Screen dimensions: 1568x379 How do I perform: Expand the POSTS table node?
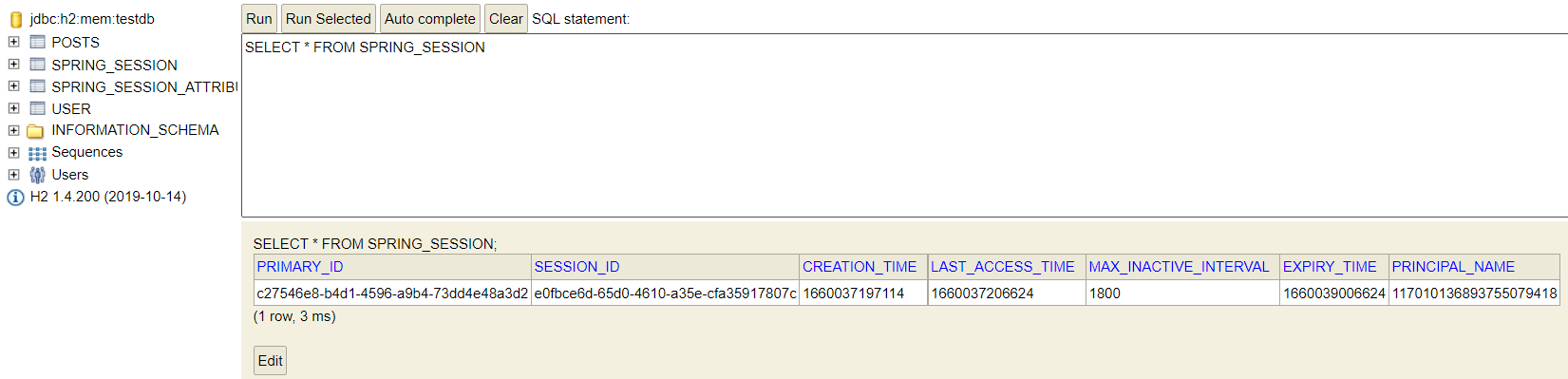[x=13, y=42]
